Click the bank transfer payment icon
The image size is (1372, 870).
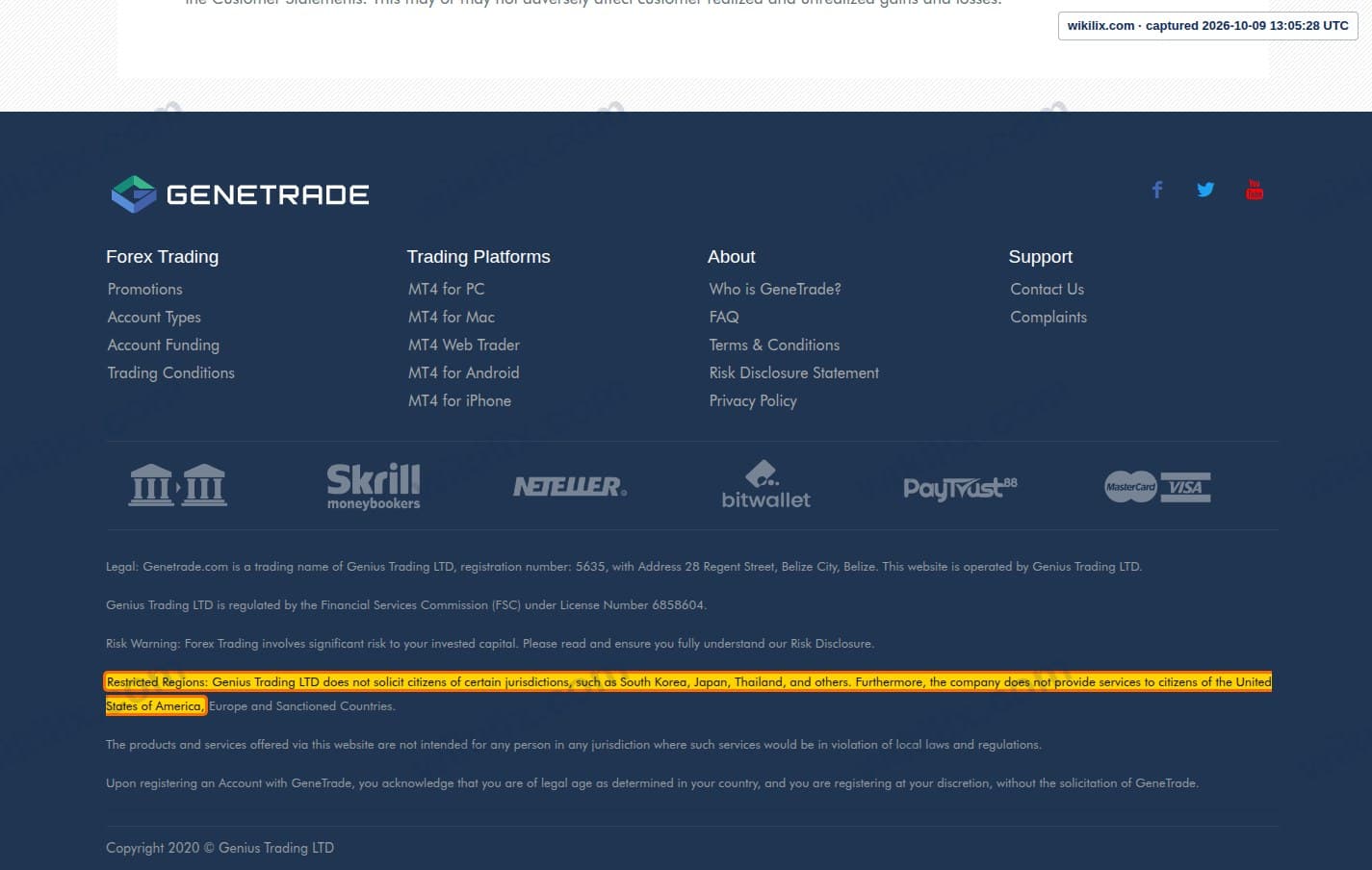178,485
